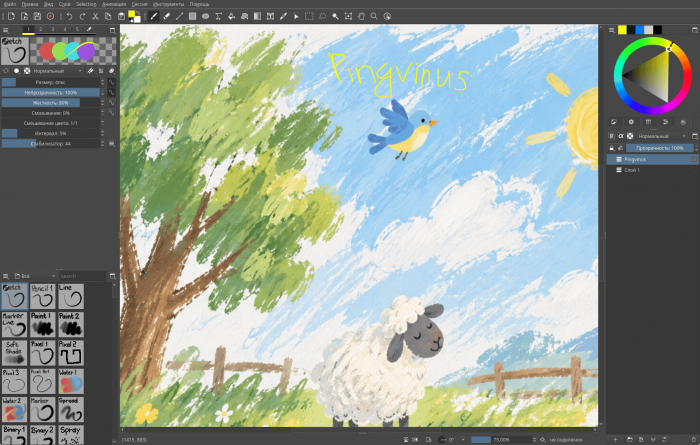
Task: Click the brush preset Search field
Action: (82, 276)
